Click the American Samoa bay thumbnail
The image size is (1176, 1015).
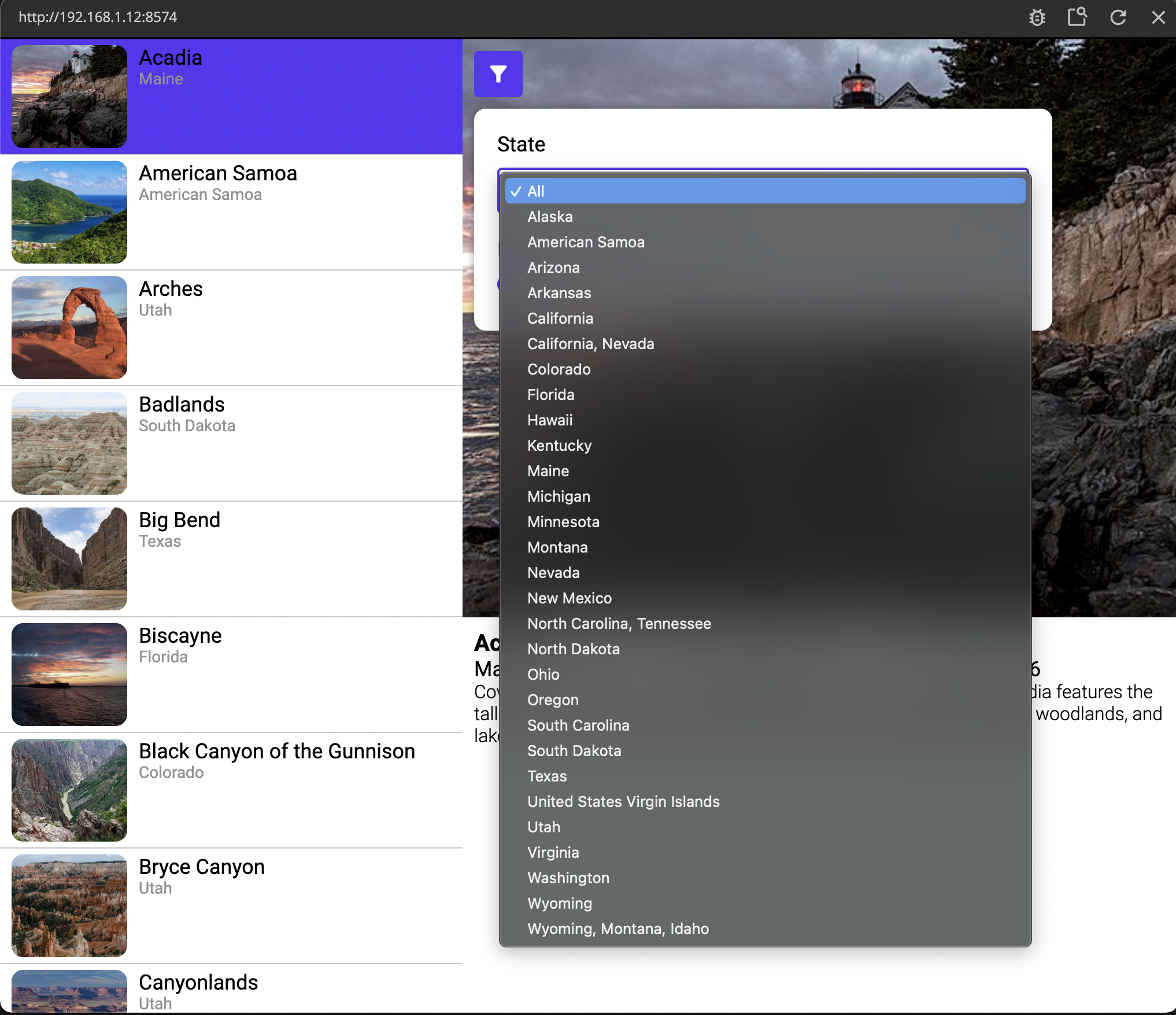point(69,212)
